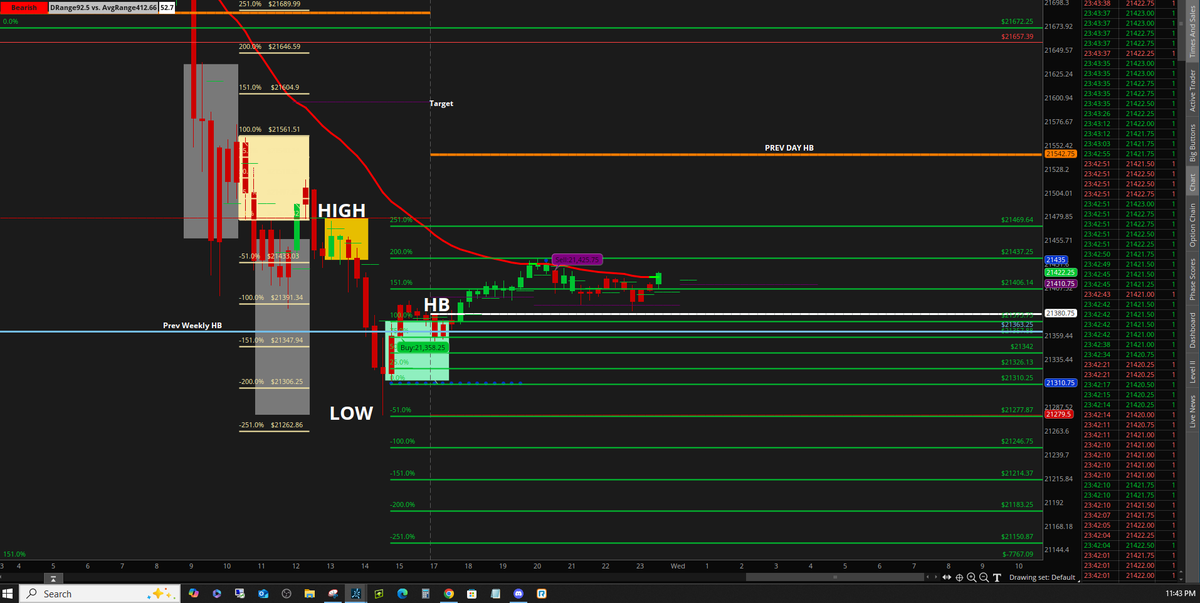
Task: Click the $21657.39 red level label
Action: click(1017, 36)
